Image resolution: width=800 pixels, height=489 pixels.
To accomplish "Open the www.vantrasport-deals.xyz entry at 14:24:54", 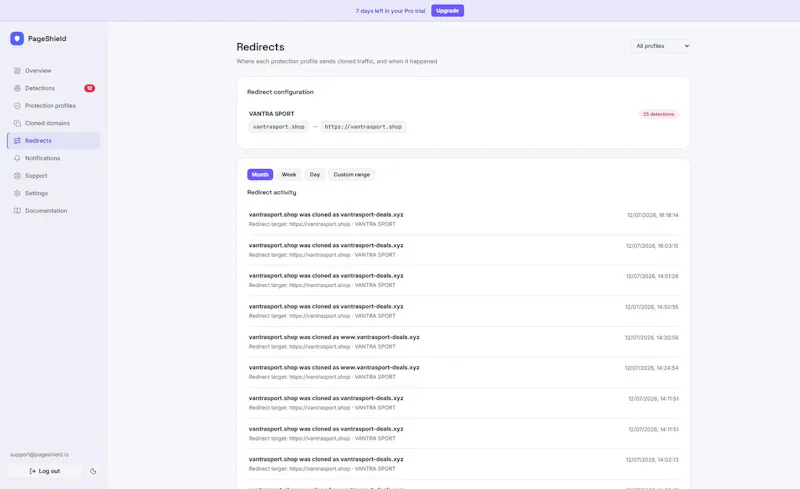I will tap(463, 372).
